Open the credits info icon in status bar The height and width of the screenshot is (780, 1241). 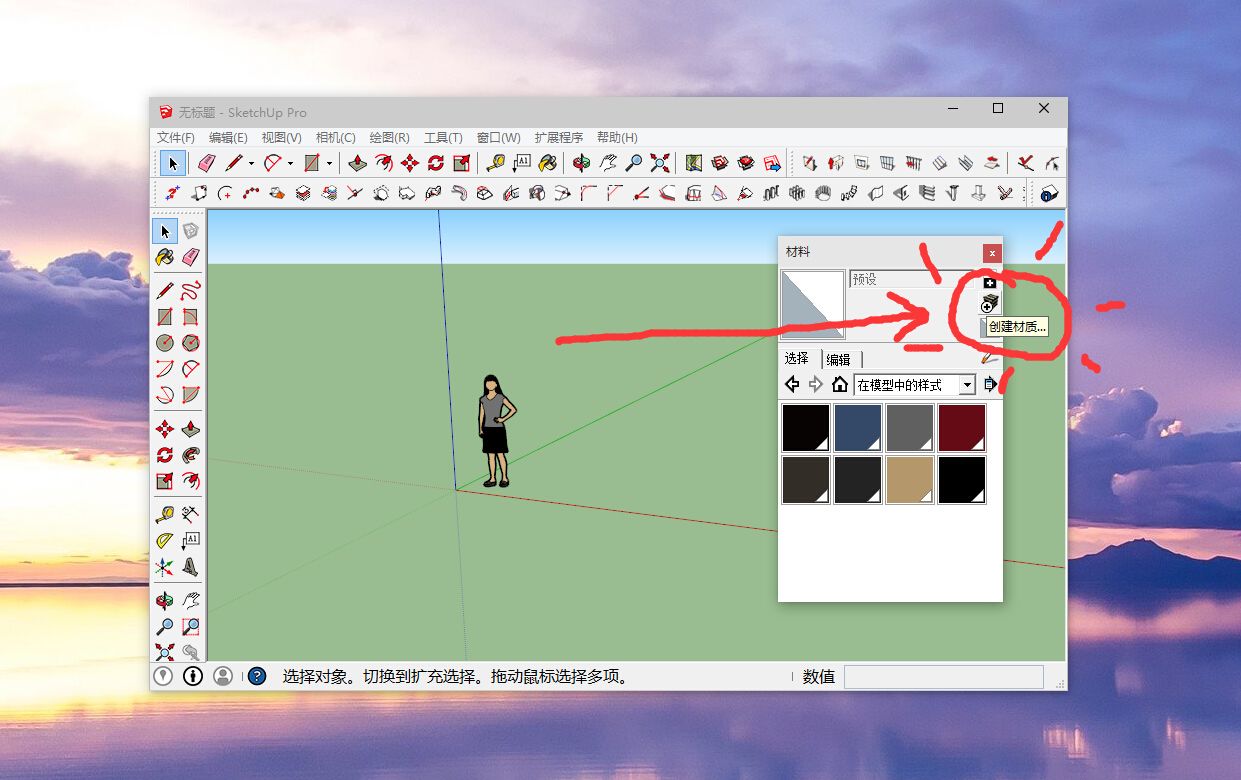(193, 676)
